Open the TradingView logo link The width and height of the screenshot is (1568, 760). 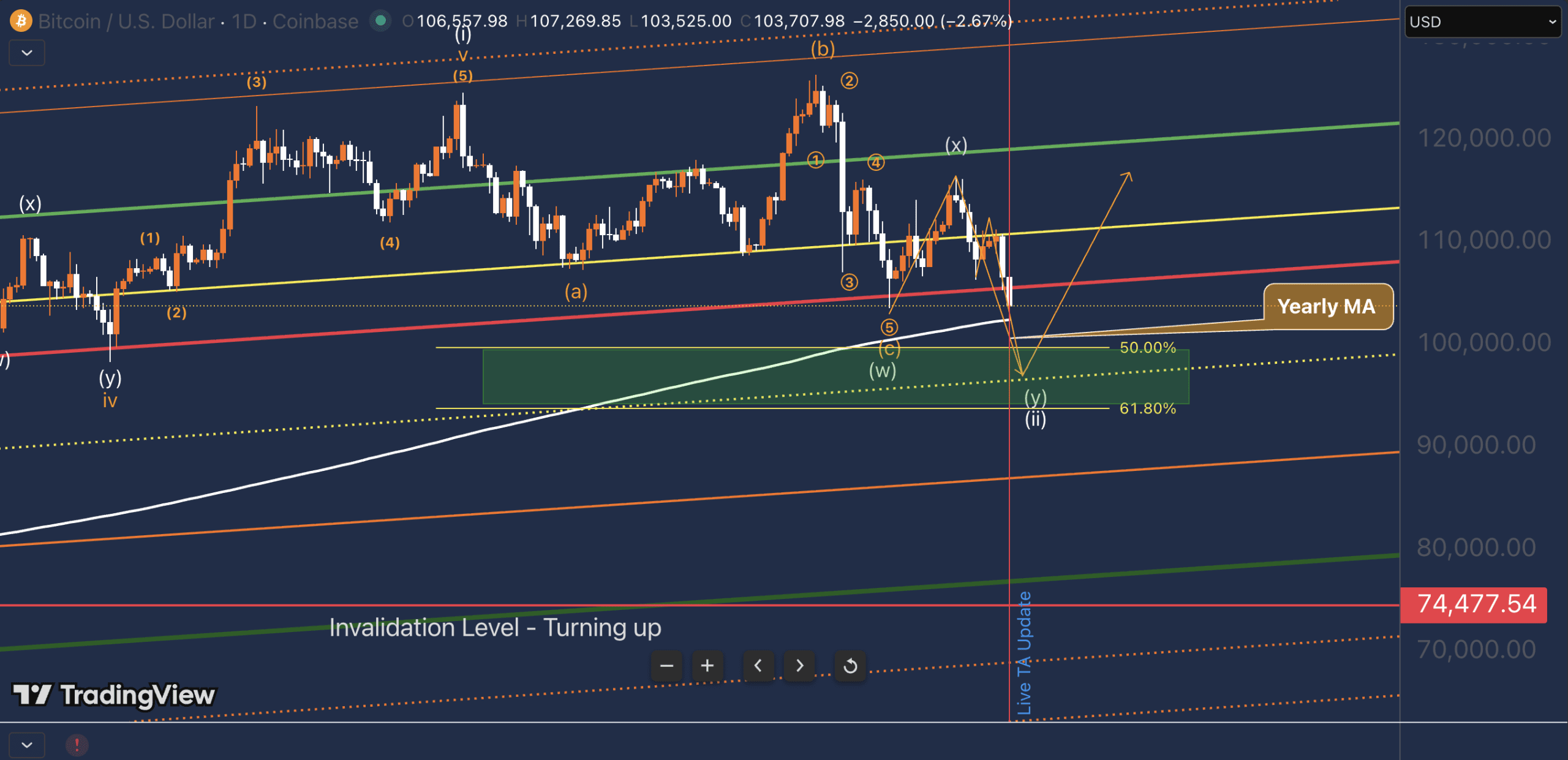click(114, 695)
